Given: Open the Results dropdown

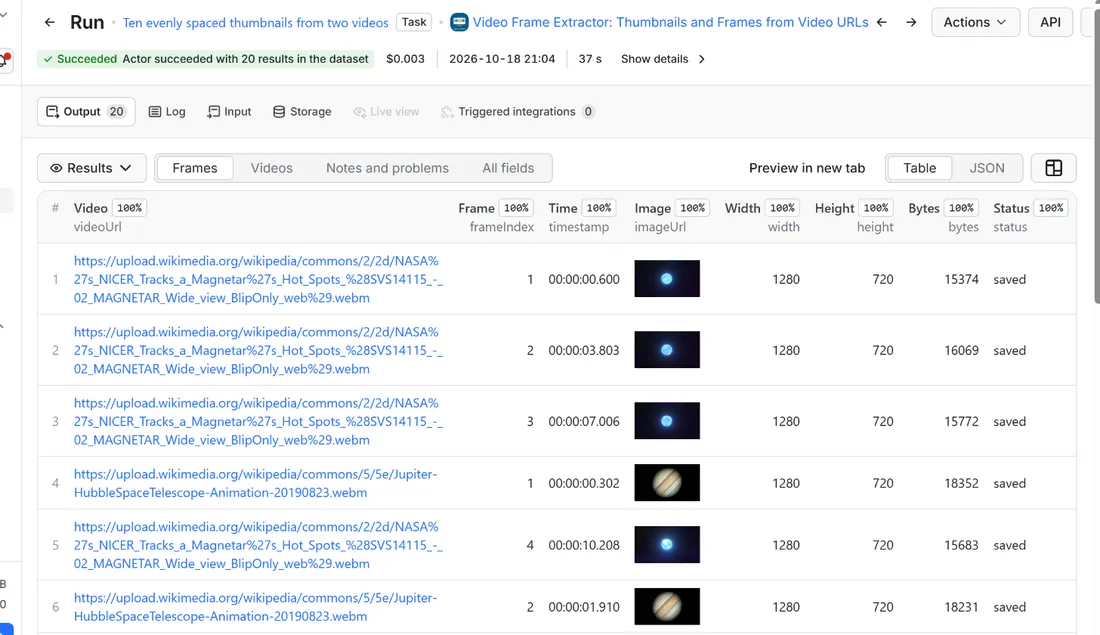Looking at the screenshot, I should pos(91,168).
